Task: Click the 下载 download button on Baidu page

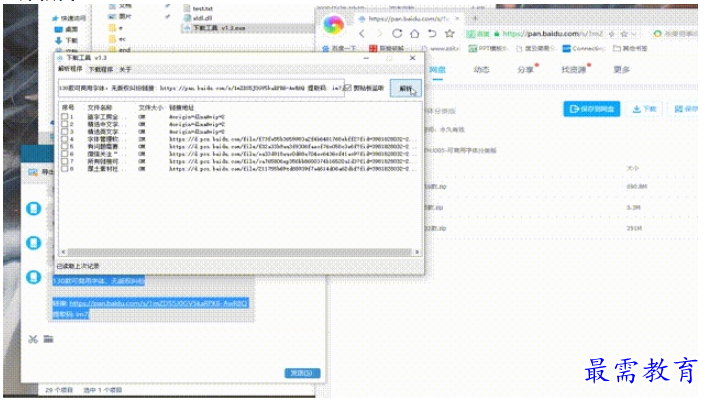Action: (x=644, y=109)
